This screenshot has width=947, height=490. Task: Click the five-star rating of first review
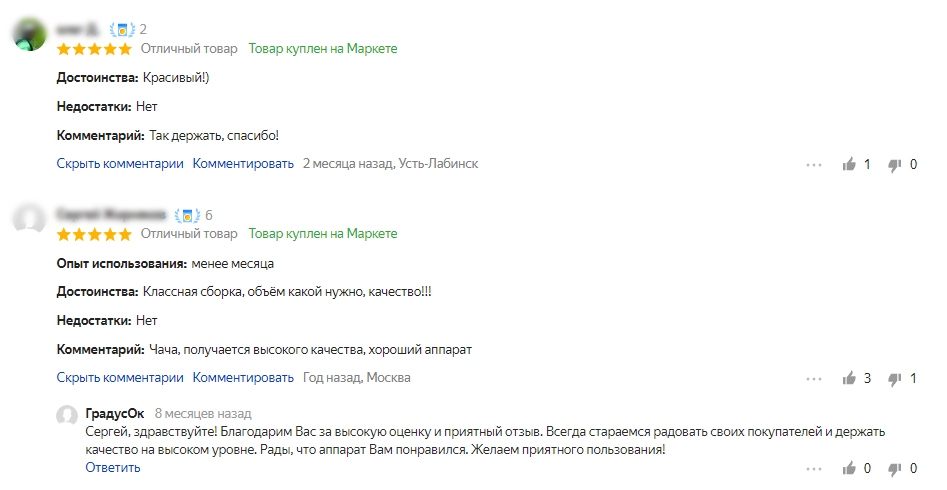[x=94, y=48]
